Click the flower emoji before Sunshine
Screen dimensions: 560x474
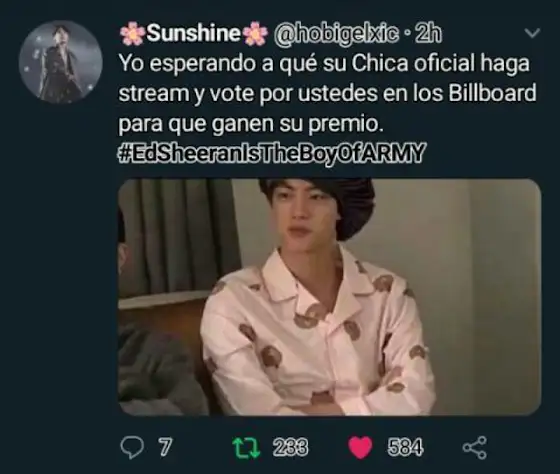point(132,33)
